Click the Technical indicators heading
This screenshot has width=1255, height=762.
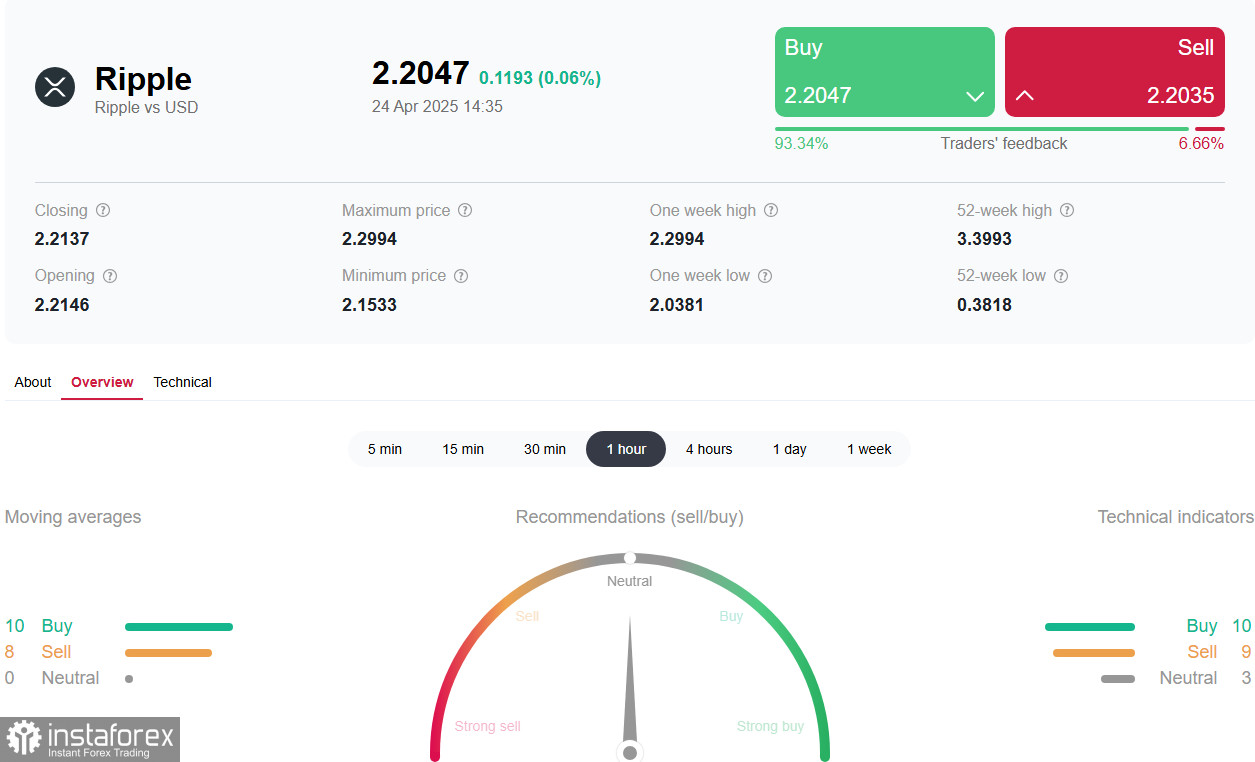[x=1176, y=517]
